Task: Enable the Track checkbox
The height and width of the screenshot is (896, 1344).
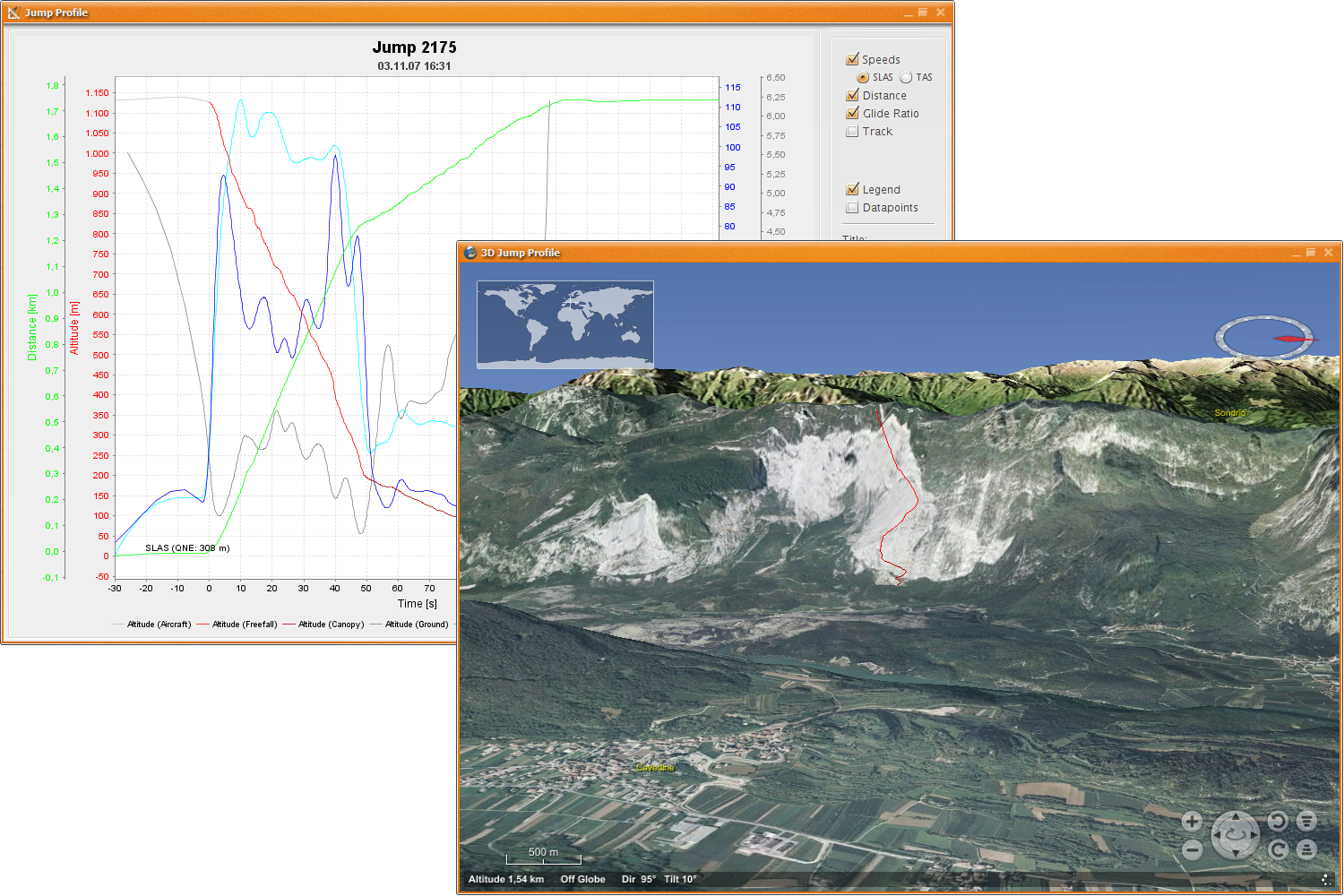Action: pyautogui.click(x=853, y=131)
